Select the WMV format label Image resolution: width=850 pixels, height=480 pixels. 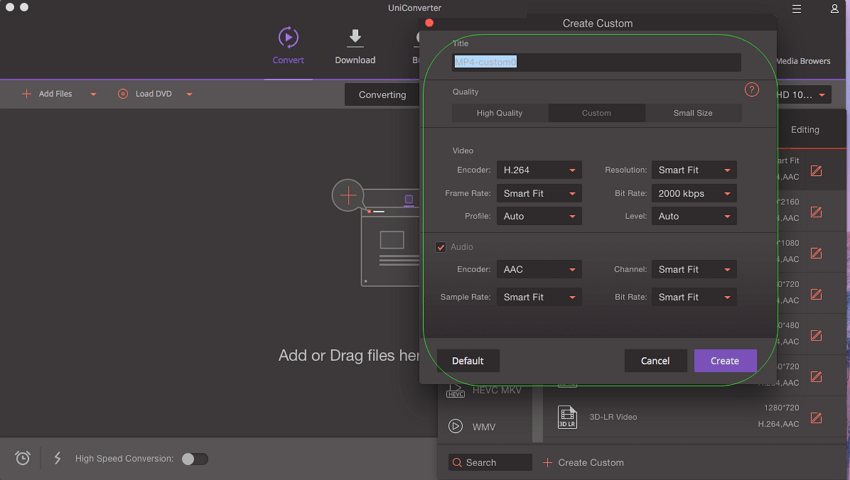[x=484, y=427]
